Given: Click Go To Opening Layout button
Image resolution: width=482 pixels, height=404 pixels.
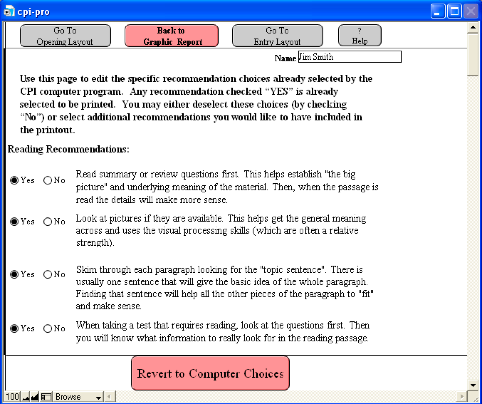Looking at the screenshot, I should coord(65,36).
